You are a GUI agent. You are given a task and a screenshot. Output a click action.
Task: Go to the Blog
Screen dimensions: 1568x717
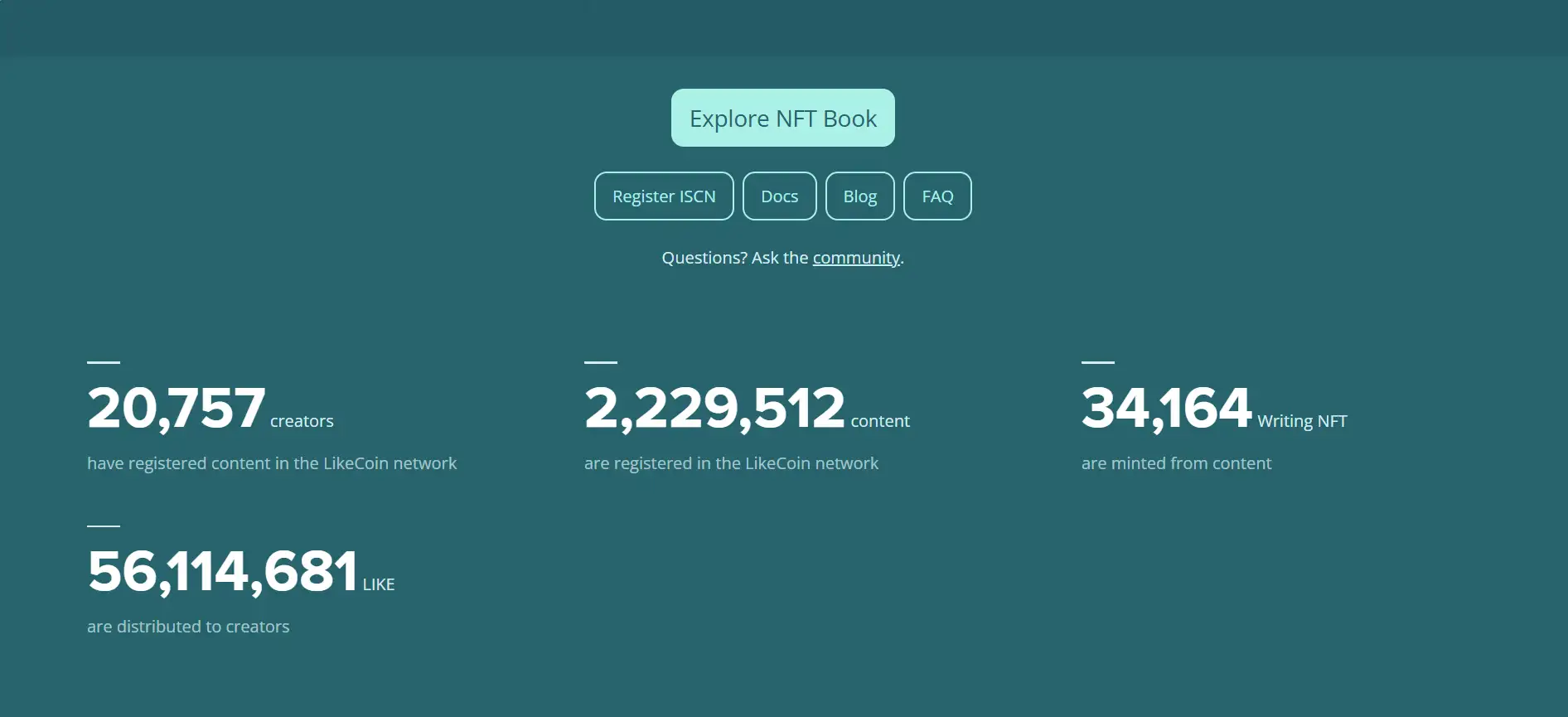click(x=859, y=196)
